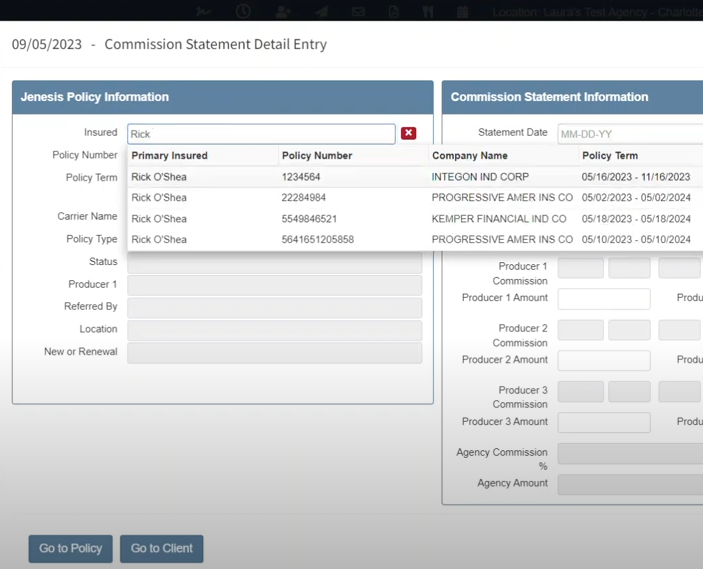Click the policy term 05/18/2023 - 05/18/2024
This screenshot has width=703, height=569.
[x=636, y=219]
